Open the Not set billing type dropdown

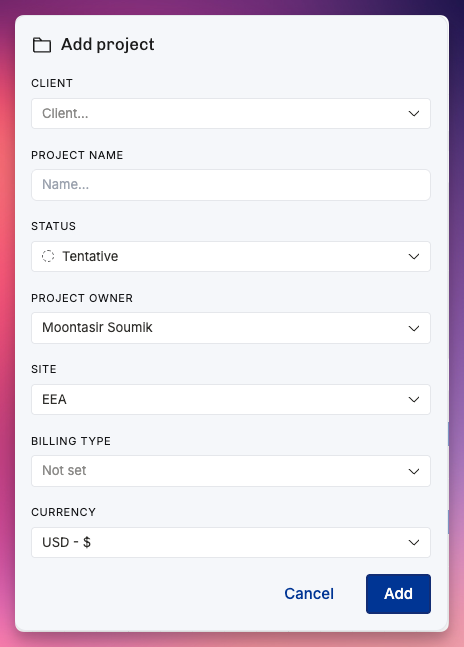[x=231, y=471]
